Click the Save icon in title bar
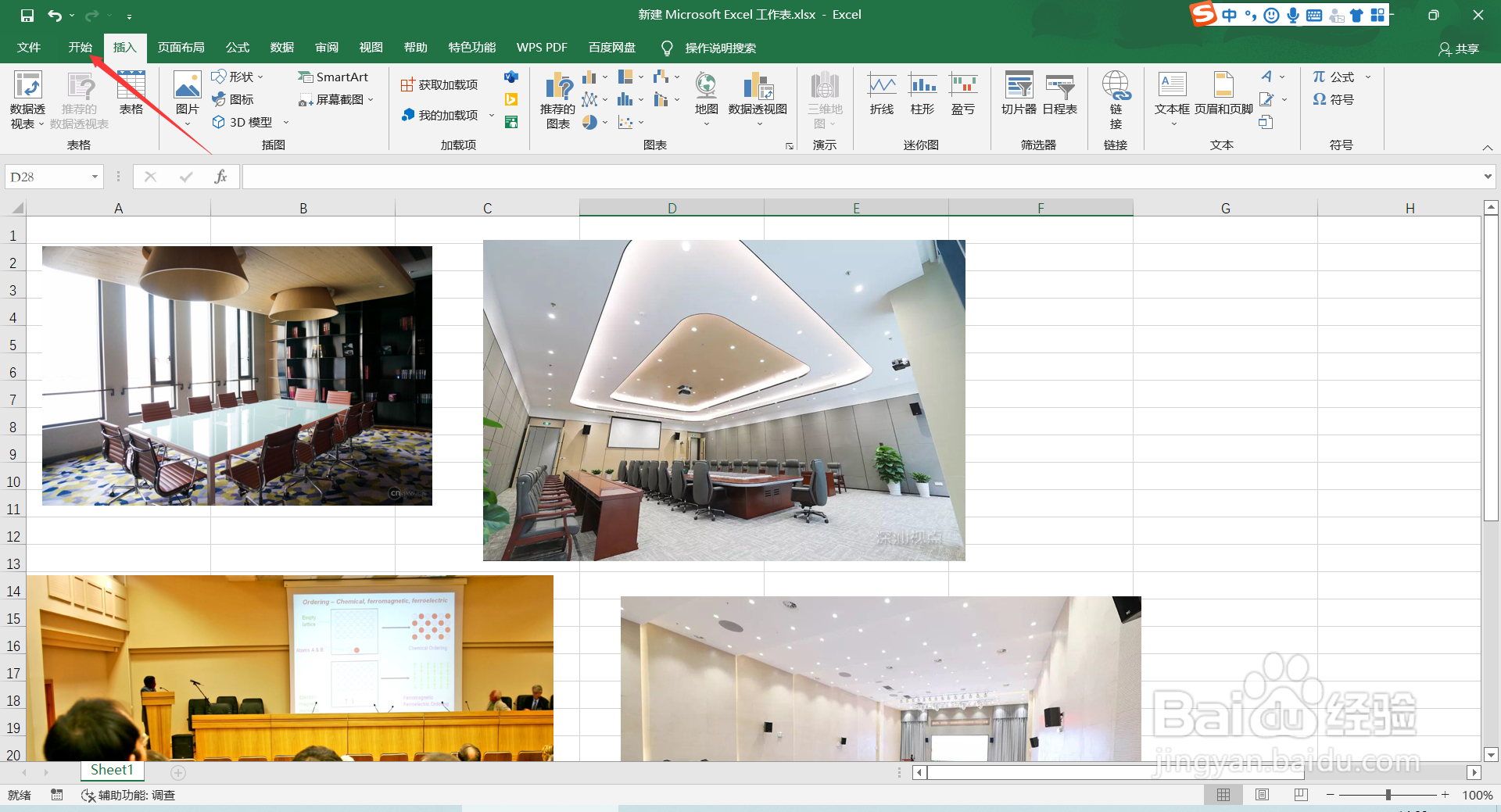The width and height of the screenshot is (1501, 812). click(x=27, y=15)
